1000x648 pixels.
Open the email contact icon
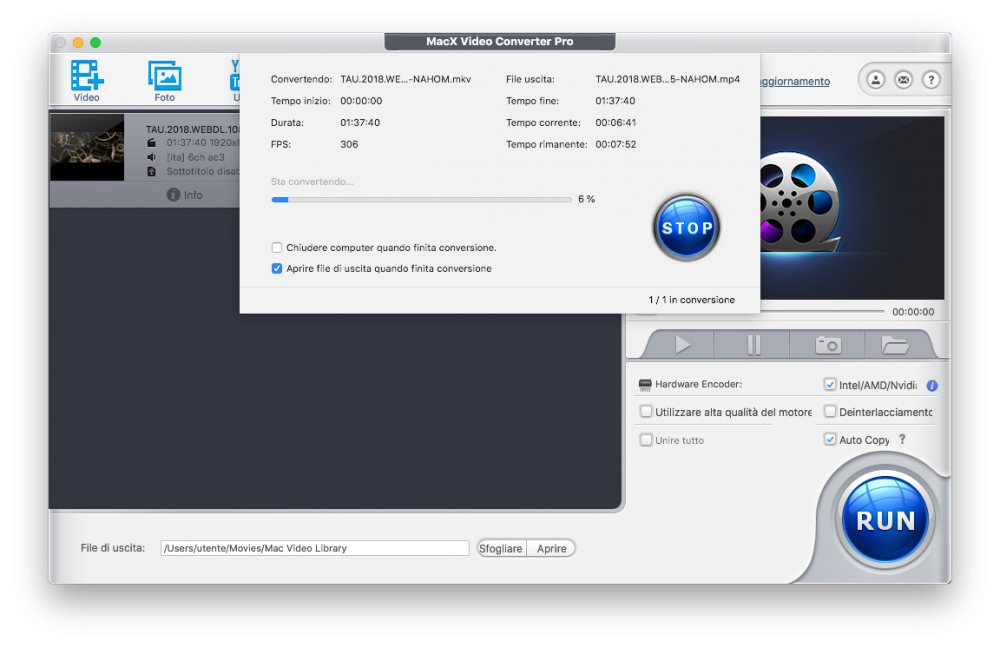904,80
